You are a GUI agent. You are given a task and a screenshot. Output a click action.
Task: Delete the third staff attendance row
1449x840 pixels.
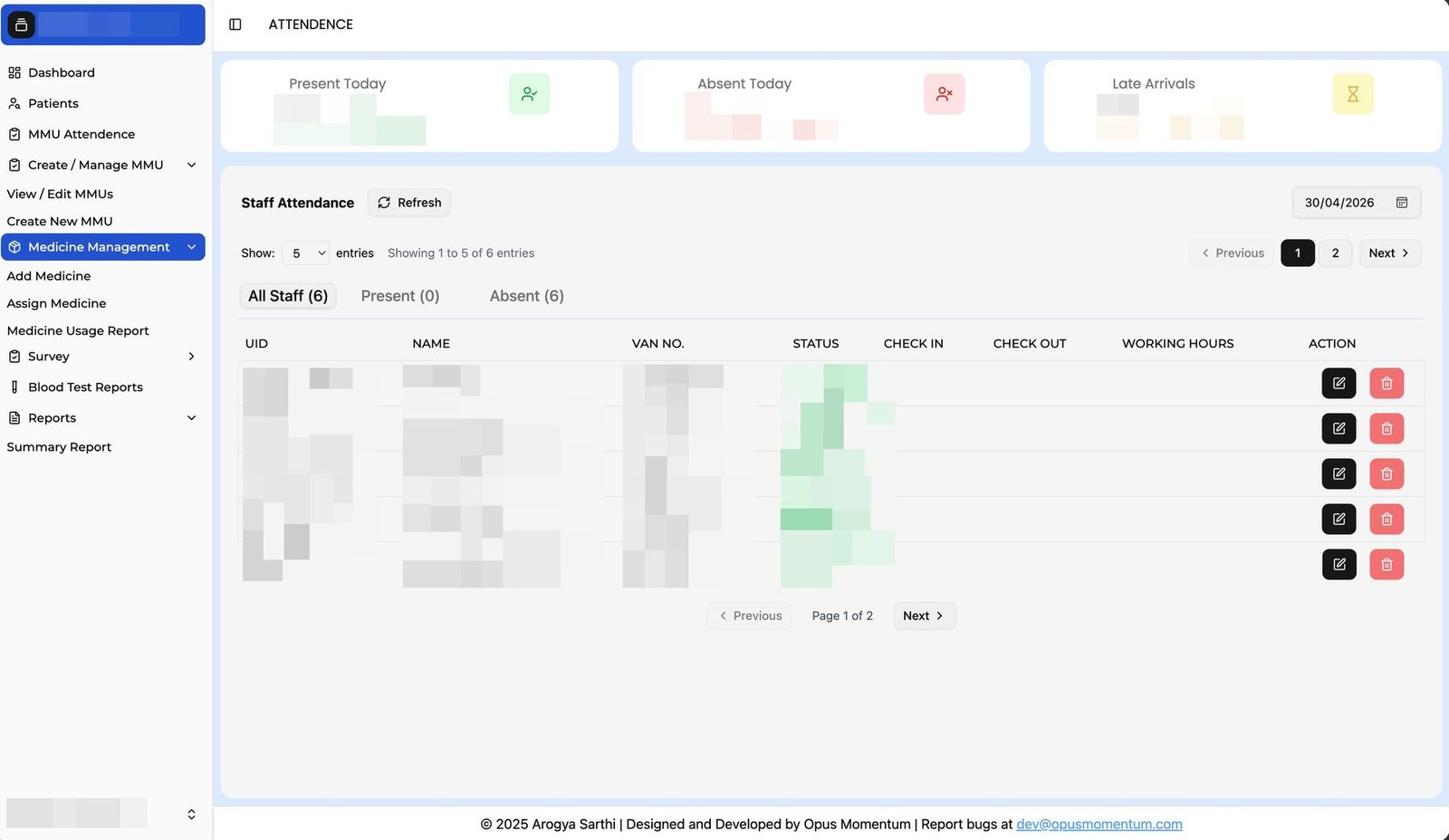pyautogui.click(x=1387, y=473)
